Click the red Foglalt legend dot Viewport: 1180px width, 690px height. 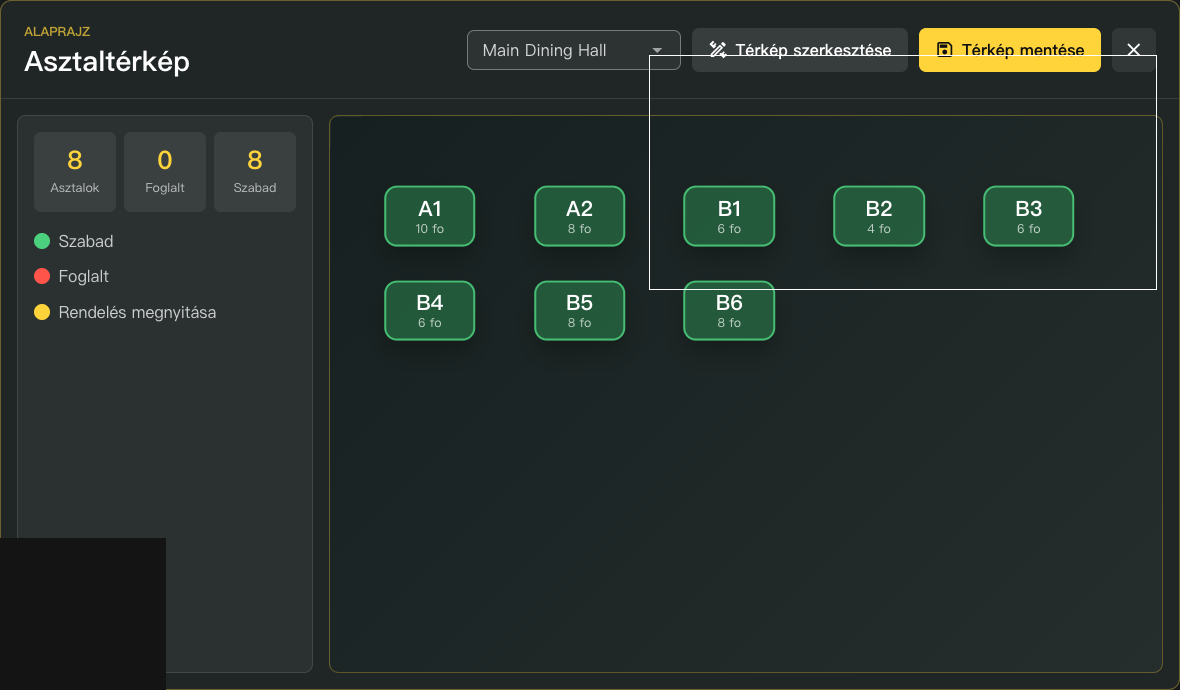tap(42, 276)
